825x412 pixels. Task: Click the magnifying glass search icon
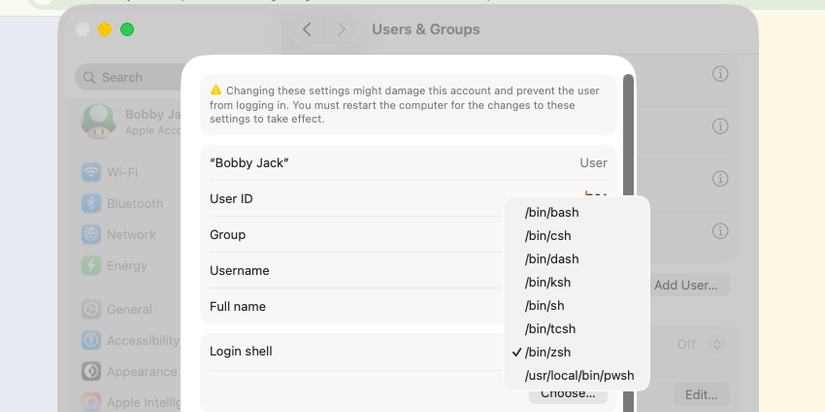click(x=89, y=77)
